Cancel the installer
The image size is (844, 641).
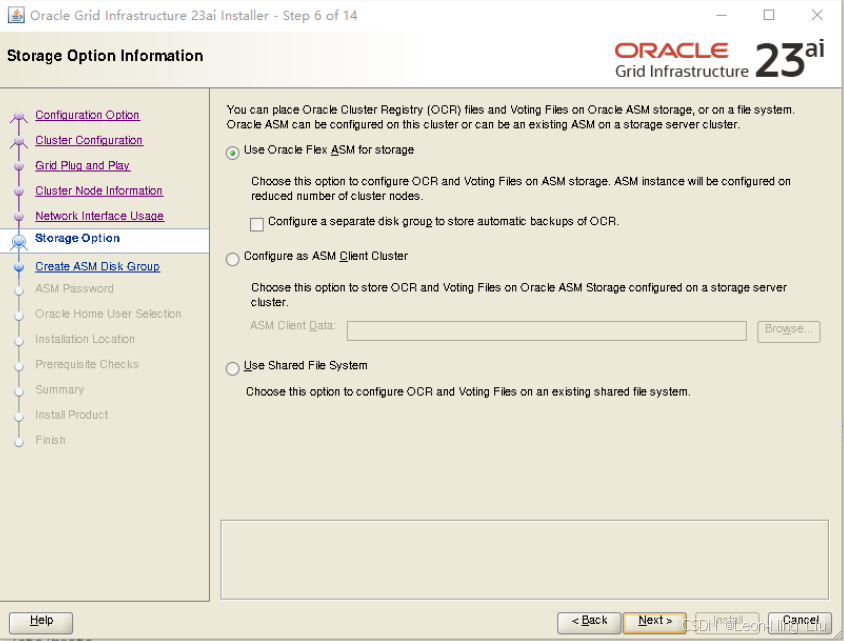(x=800, y=622)
